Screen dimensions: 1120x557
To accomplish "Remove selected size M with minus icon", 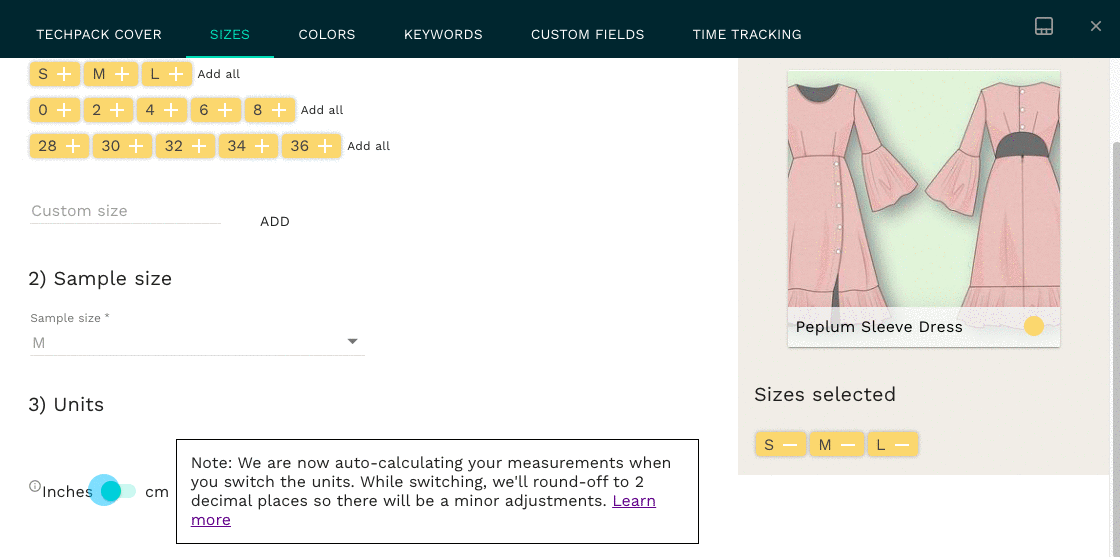I will pos(846,445).
